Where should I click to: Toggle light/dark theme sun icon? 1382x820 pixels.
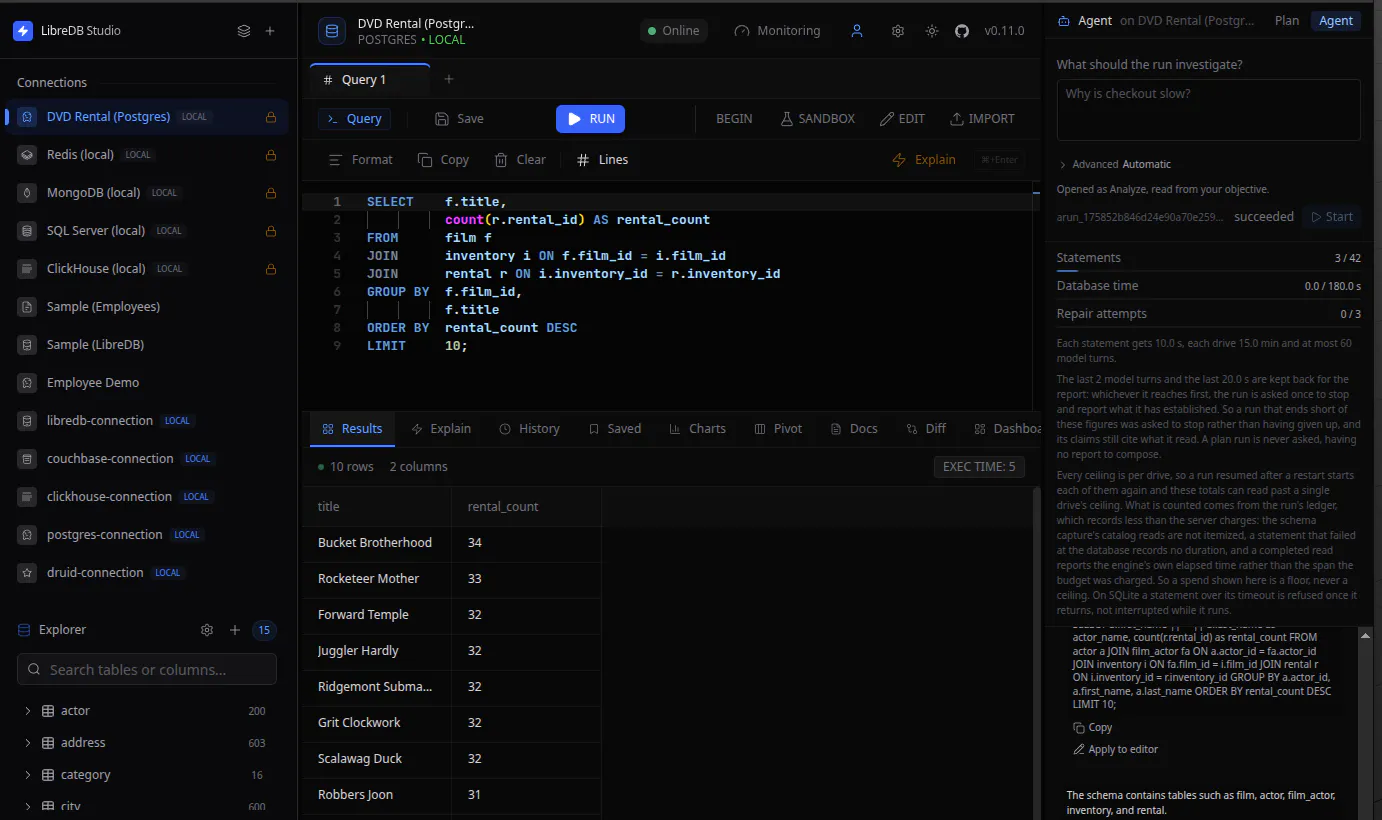tap(932, 31)
